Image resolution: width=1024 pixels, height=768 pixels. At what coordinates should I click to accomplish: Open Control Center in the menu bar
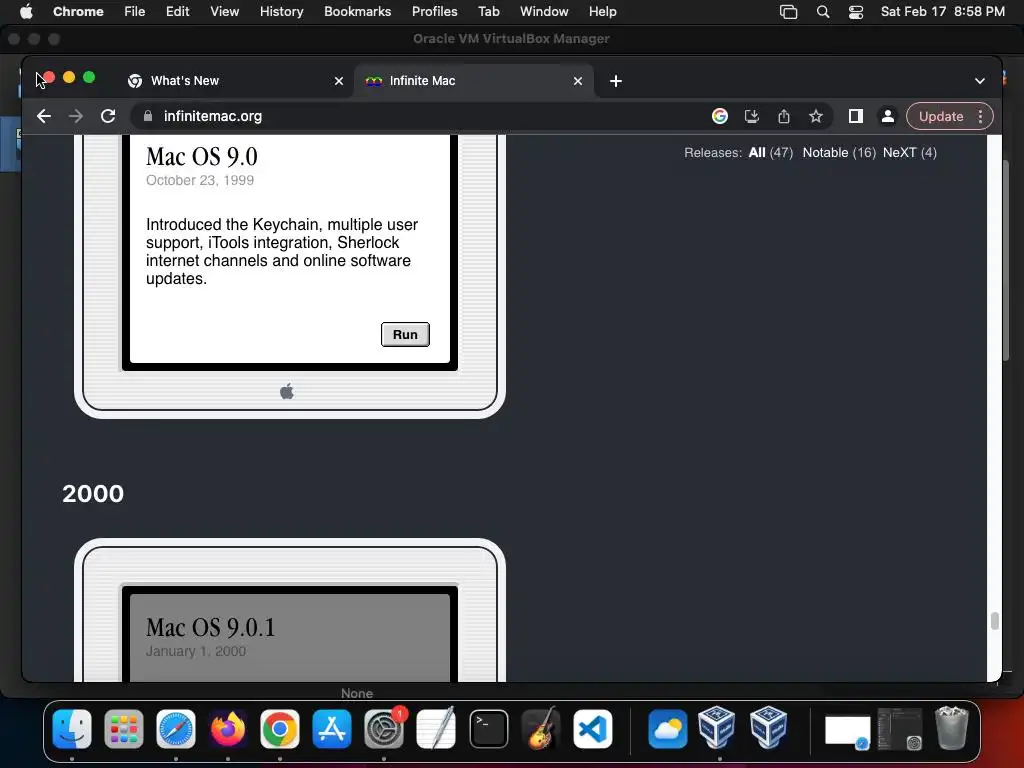pos(856,12)
